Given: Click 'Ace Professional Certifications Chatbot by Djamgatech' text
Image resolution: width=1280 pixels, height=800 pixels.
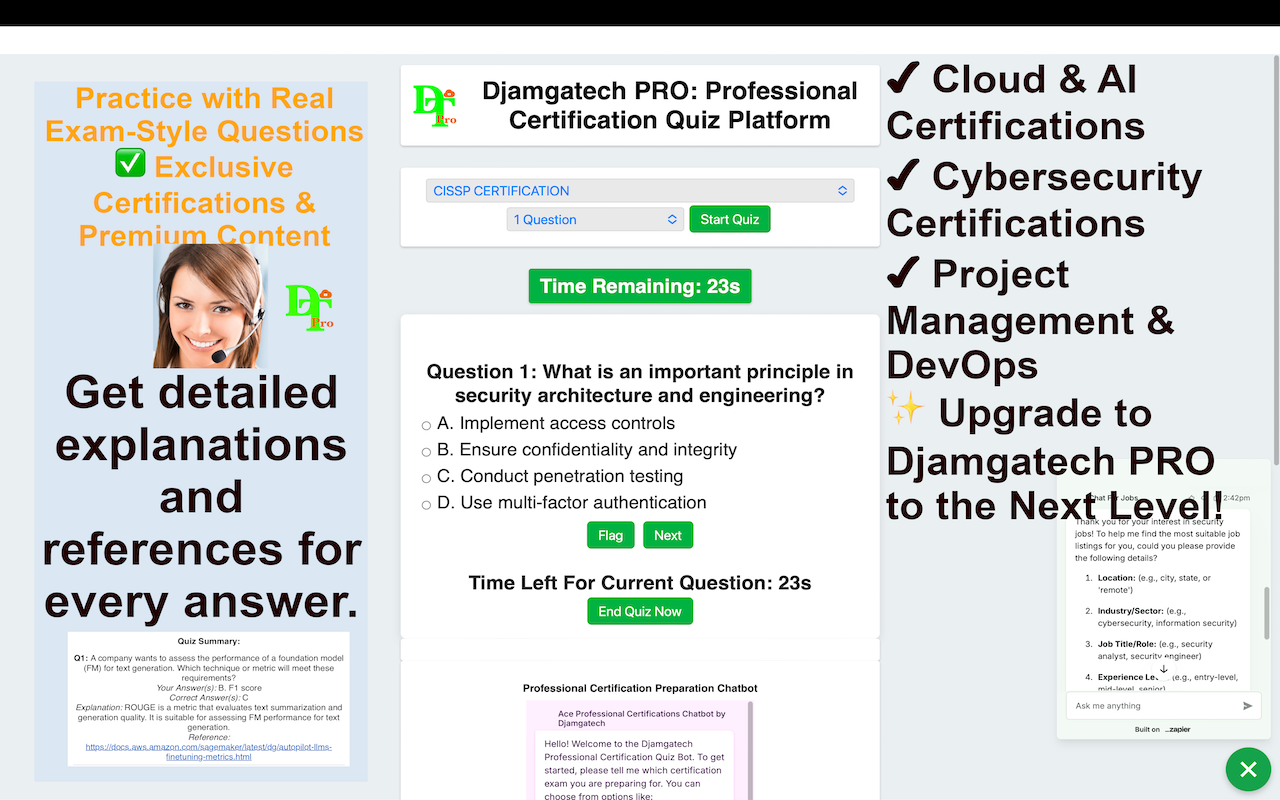Looking at the screenshot, I should [x=642, y=718].
